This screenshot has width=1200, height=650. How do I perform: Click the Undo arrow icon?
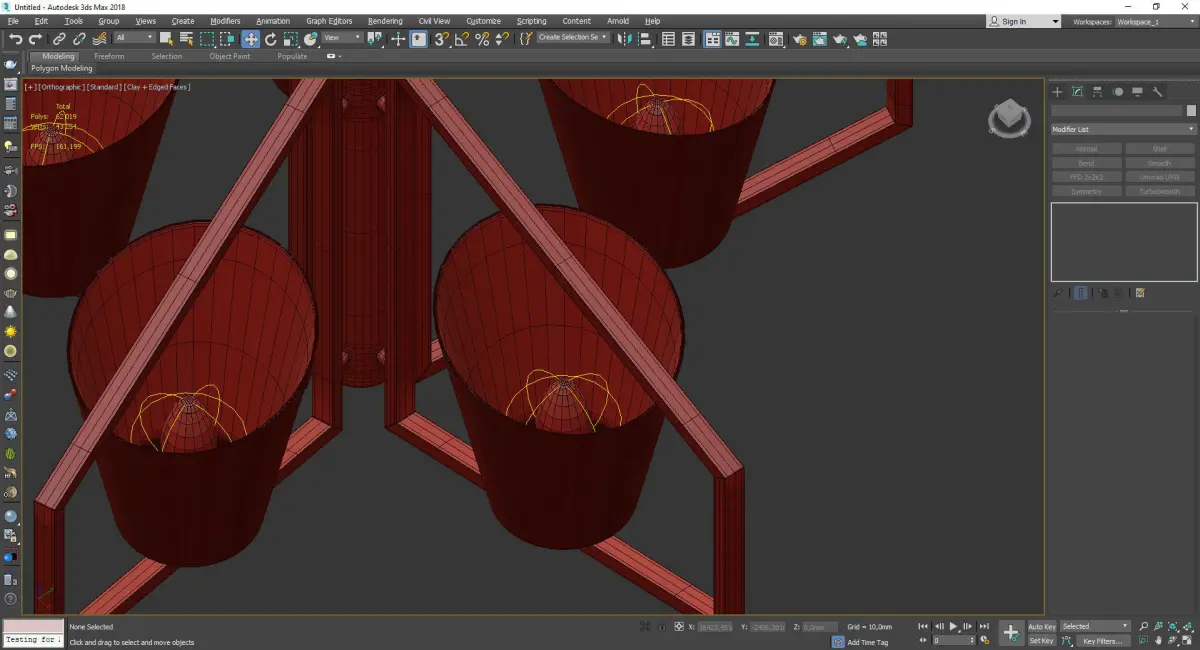pos(15,39)
